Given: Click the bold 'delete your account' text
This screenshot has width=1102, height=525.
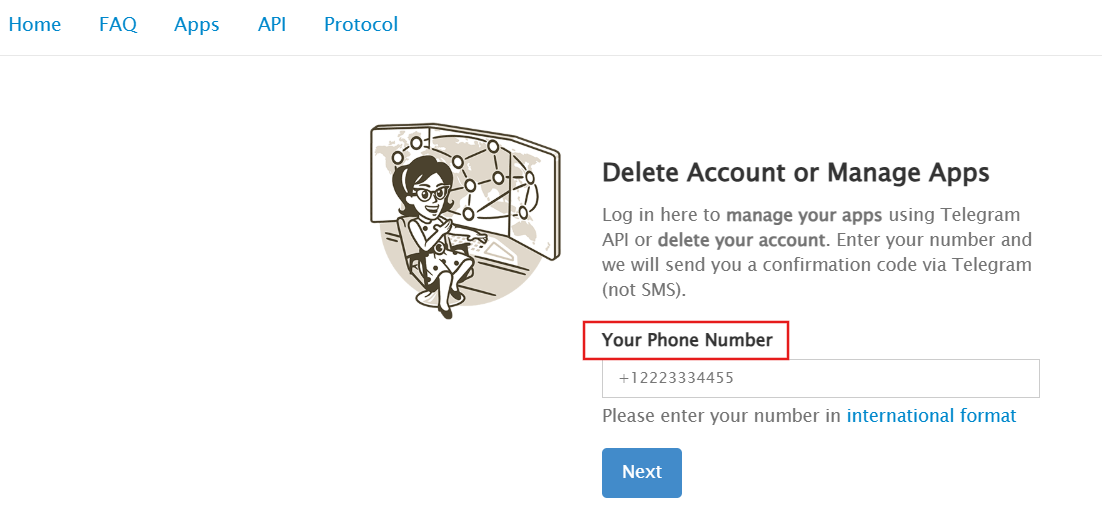Looking at the screenshot, I should (x=742, y=240).
